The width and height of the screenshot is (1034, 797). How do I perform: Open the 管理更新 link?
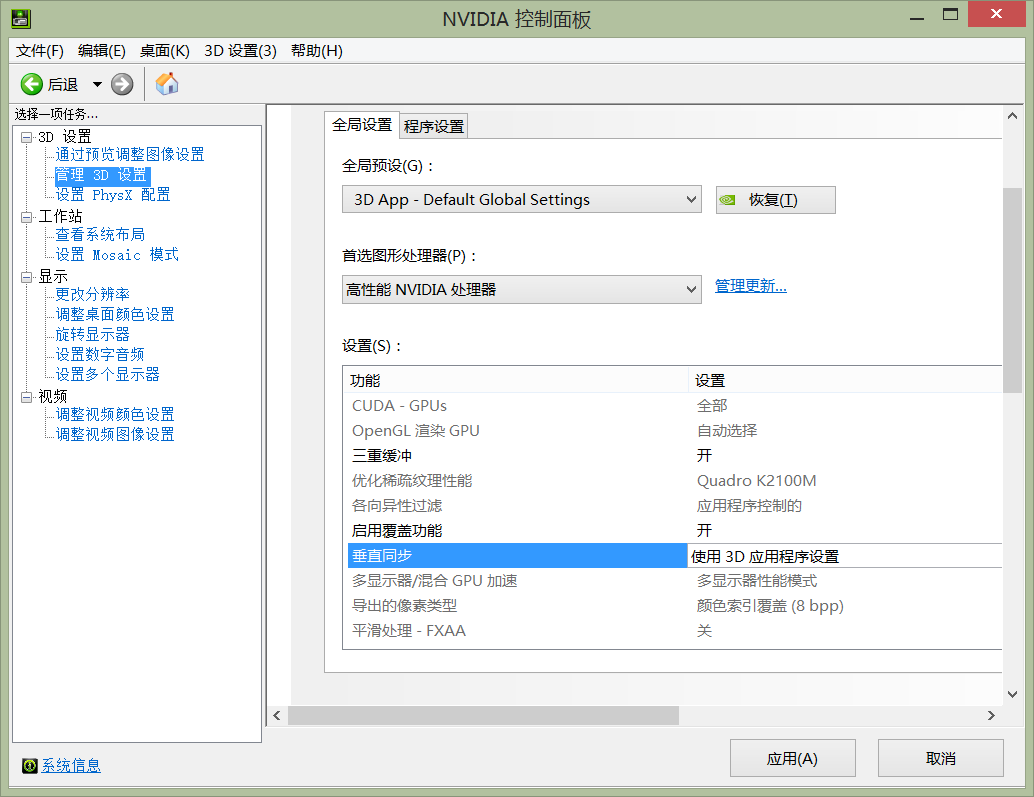click(x=750, y=286)
